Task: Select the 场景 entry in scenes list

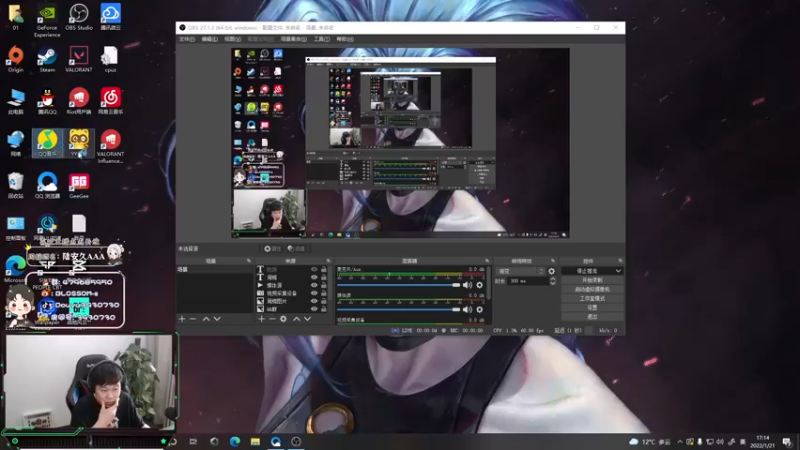Action: click(214, 269)
